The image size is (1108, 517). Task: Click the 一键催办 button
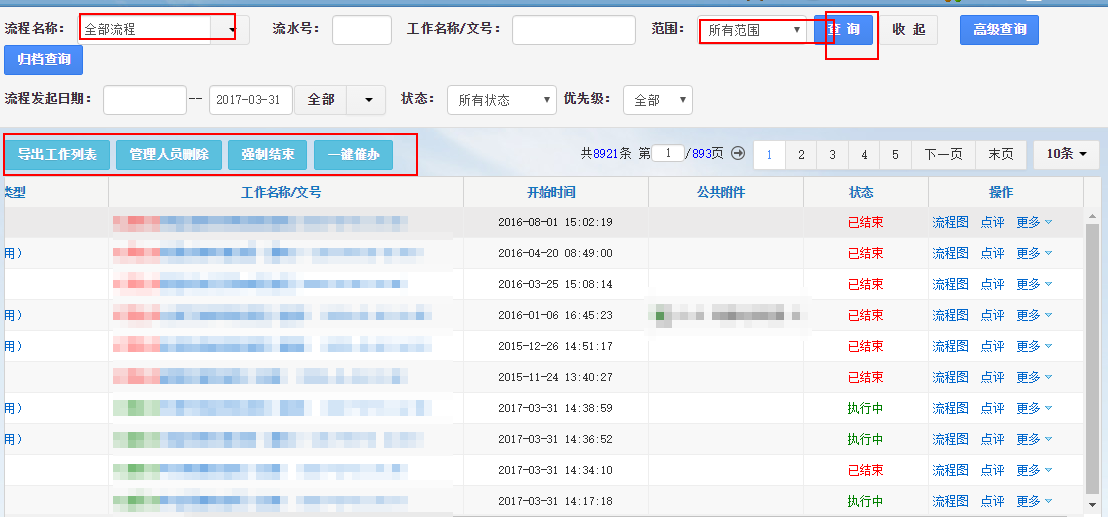(x=353, y=154)
